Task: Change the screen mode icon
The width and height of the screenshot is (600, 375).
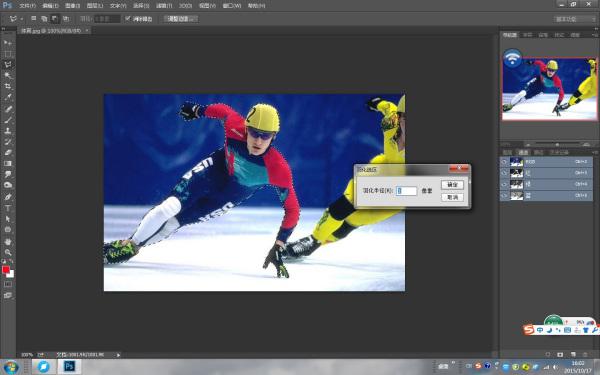Action: click(8, 295)
